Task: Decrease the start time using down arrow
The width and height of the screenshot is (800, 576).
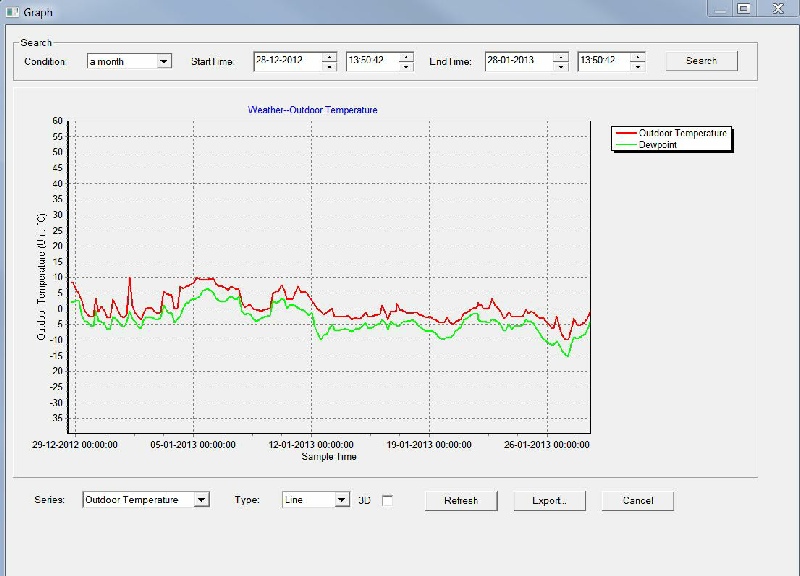Action: pos(406,66)
